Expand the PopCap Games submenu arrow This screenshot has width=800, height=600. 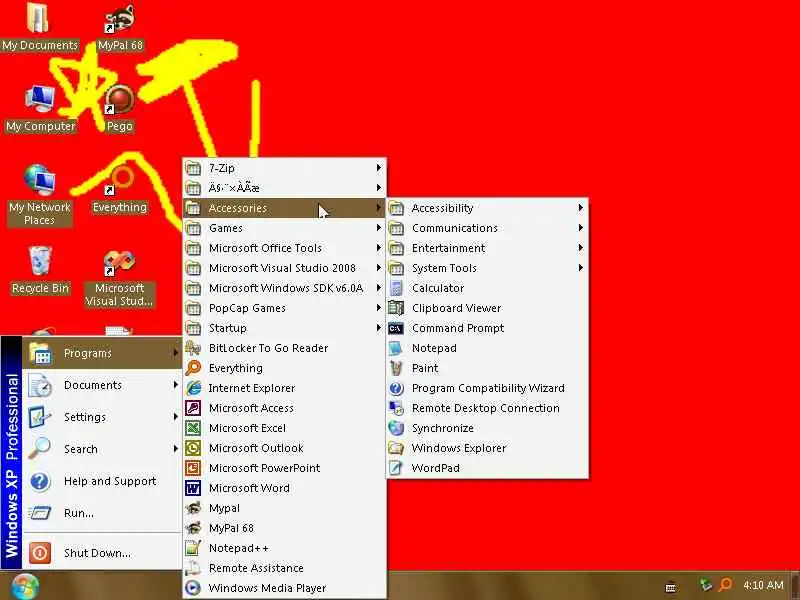(x=379, y=308)
